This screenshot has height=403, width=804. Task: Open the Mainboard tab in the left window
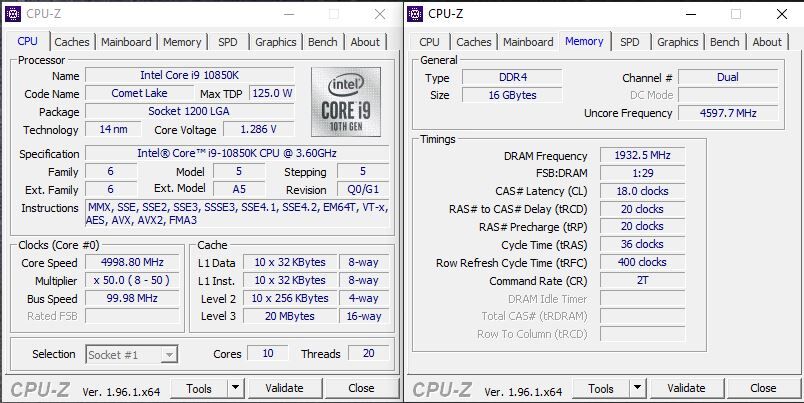pyautogui.click(x=126, y=42)
